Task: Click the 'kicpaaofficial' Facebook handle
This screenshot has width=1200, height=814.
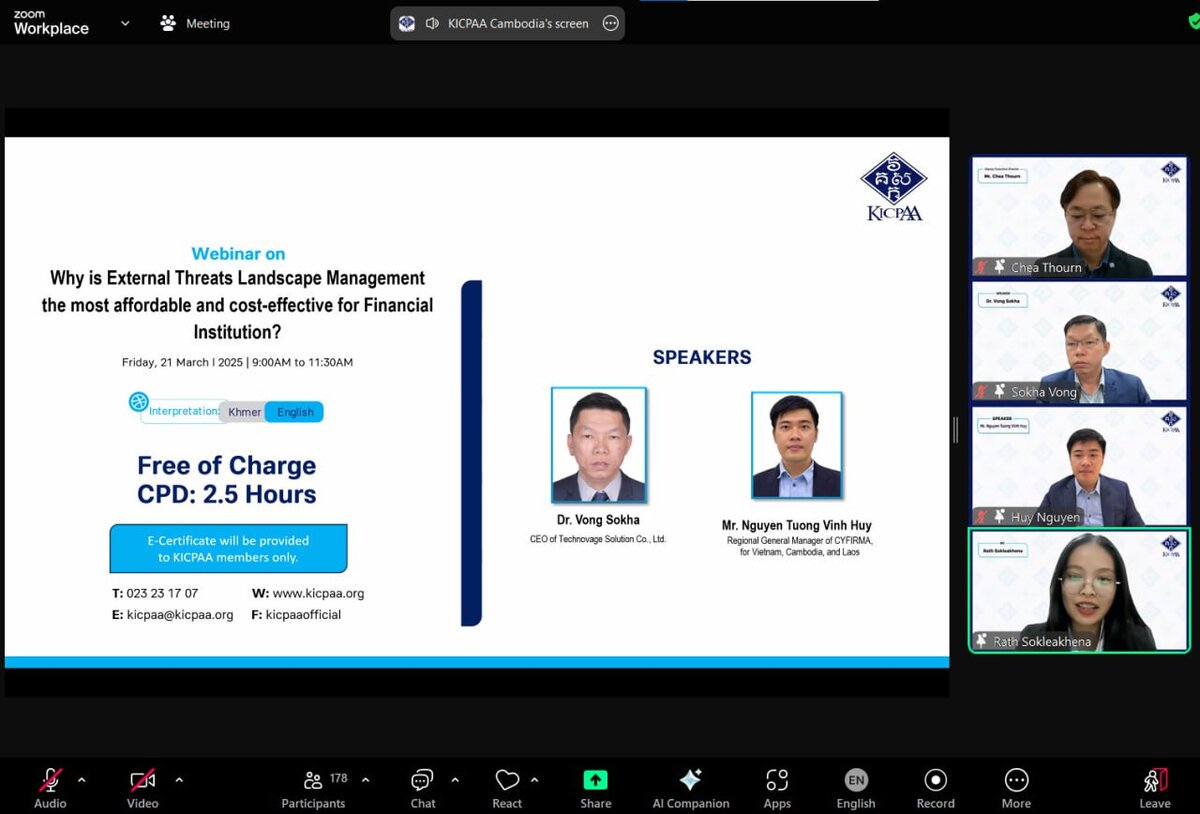Action: [303, 615]
